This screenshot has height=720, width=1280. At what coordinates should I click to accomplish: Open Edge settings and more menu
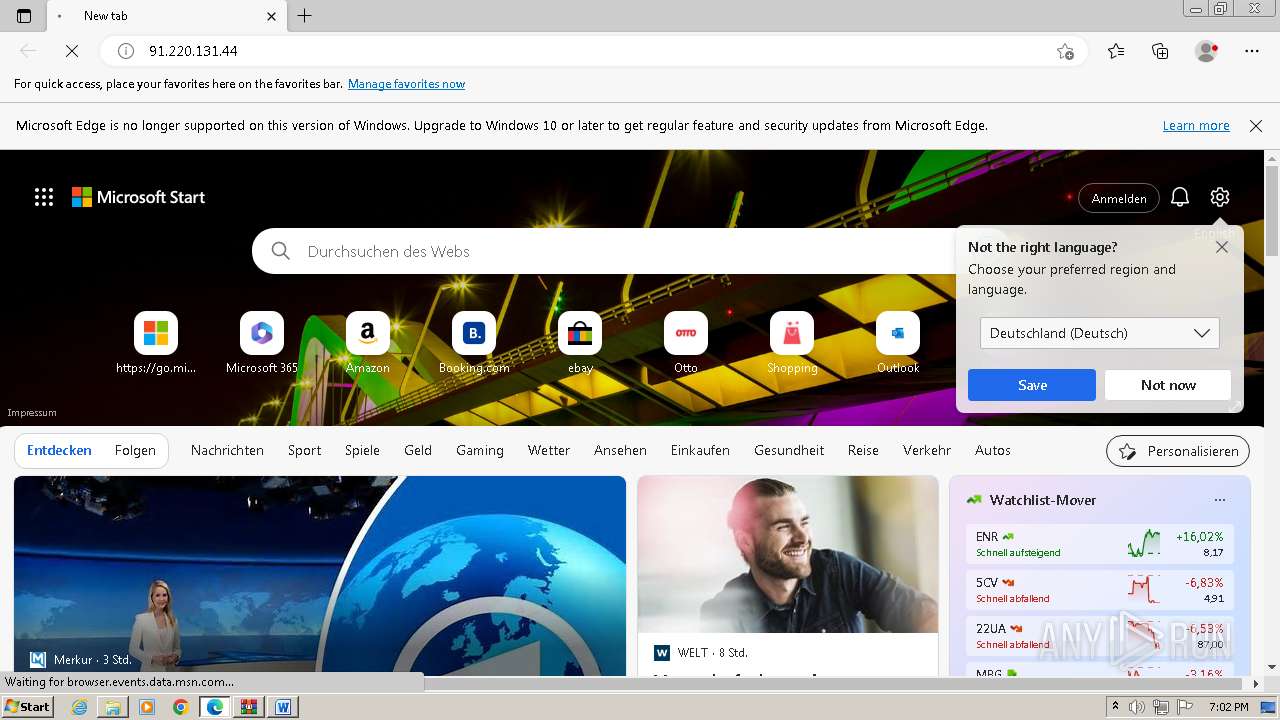[x=1252, y=51]
